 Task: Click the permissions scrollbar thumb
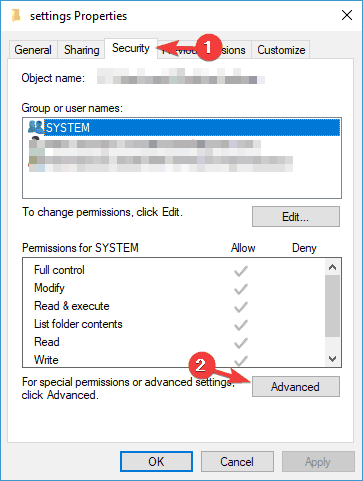pyautogui.click(x=332, y=306)
